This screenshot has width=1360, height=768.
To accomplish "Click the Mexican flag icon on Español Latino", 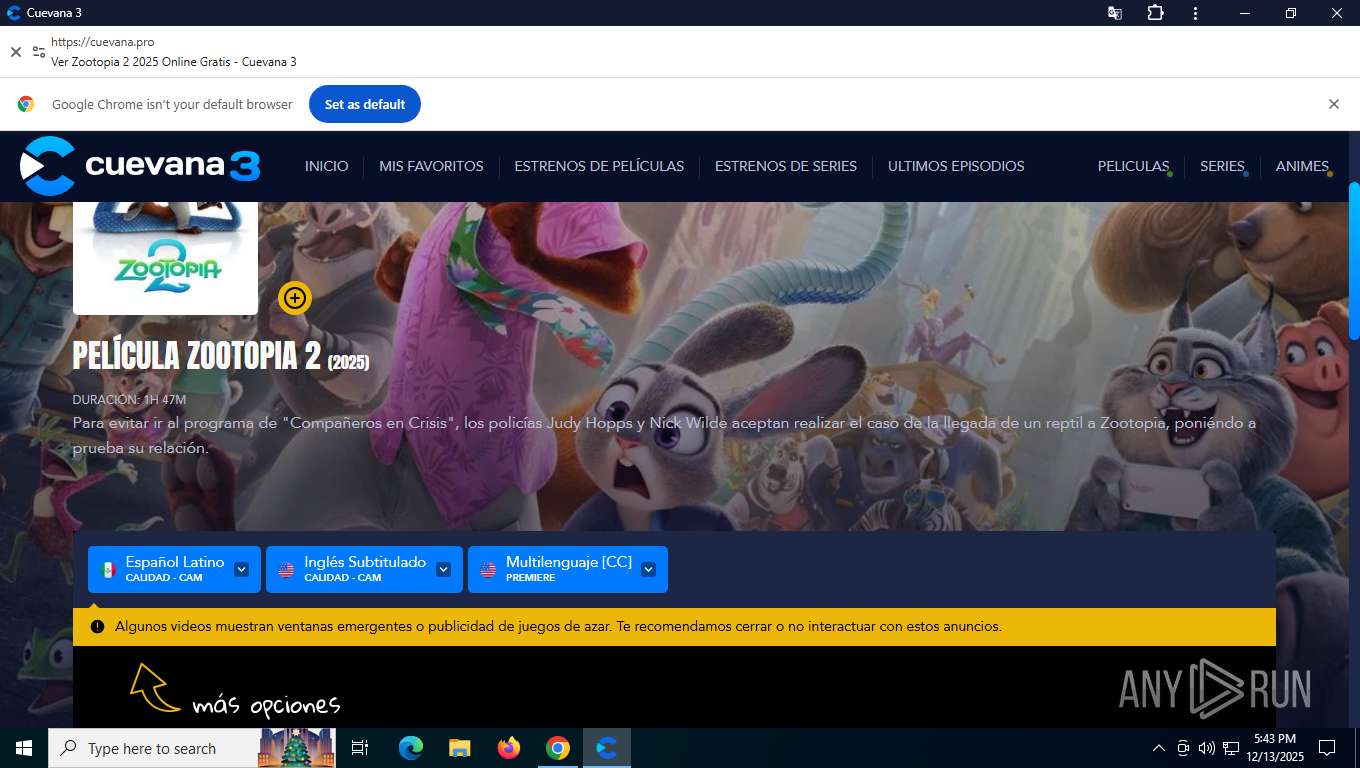I will tap(108, 570).
